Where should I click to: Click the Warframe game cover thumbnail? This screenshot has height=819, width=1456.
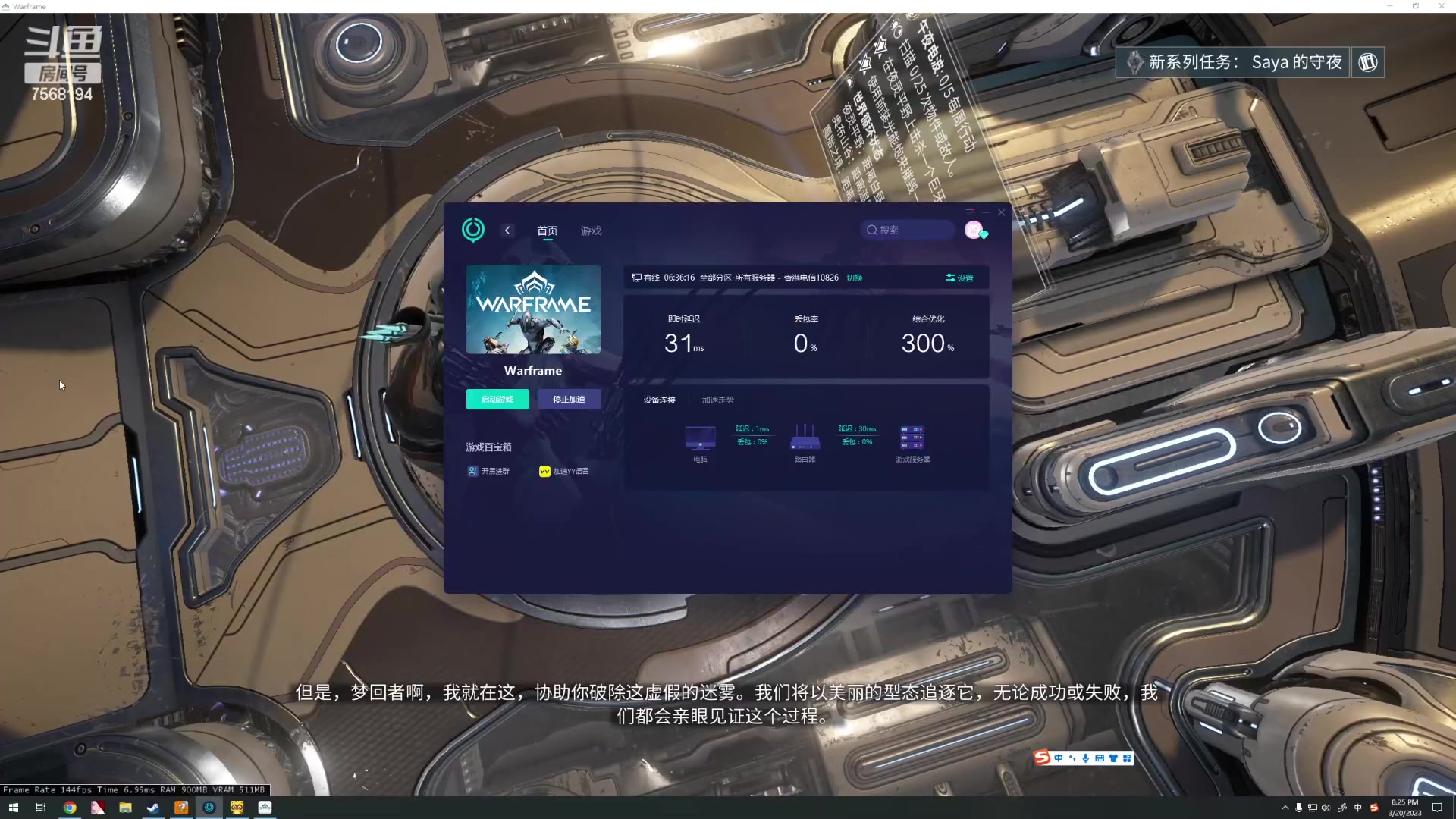coord(533,309)
